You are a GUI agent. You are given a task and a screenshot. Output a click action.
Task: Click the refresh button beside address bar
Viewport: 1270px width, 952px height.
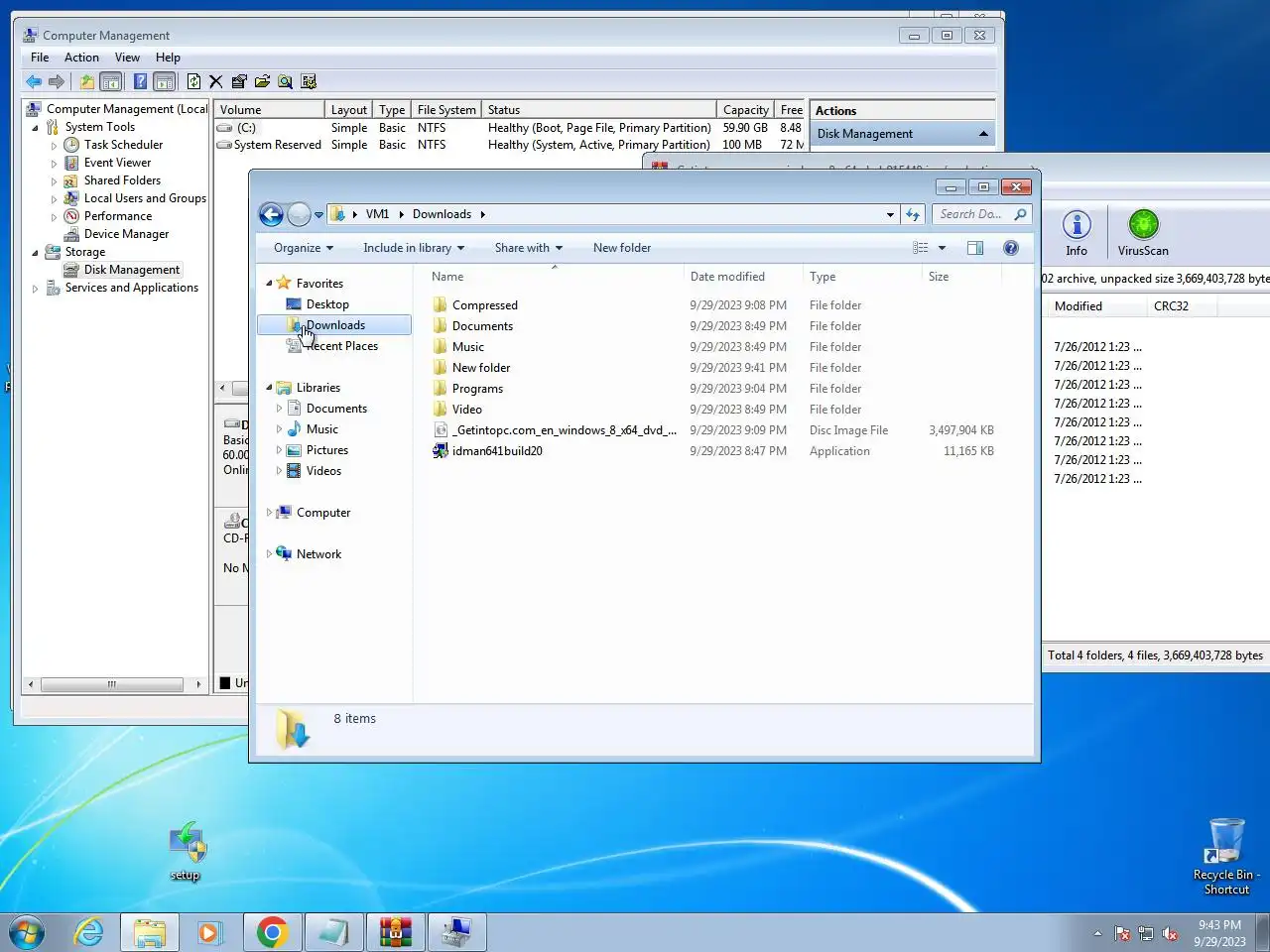(x=913, y=214)
